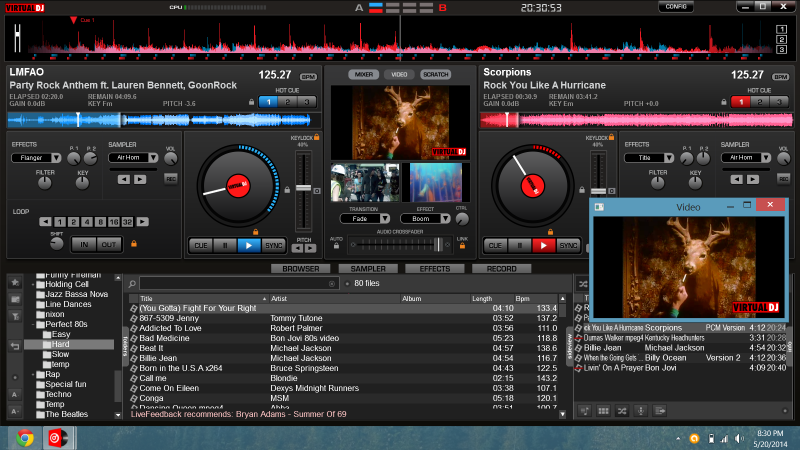Toggle the crossfader LINK lock

(x=462, y=246)
